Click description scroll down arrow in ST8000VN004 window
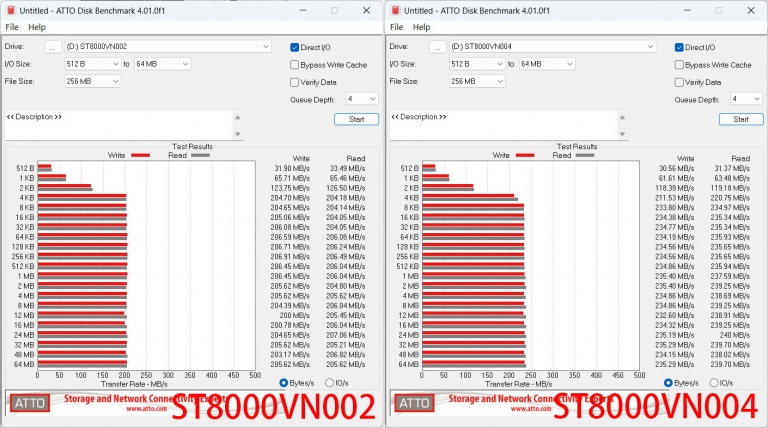This screenshot has width=768, height=428. pyautogui.click(x=622, y=134)
